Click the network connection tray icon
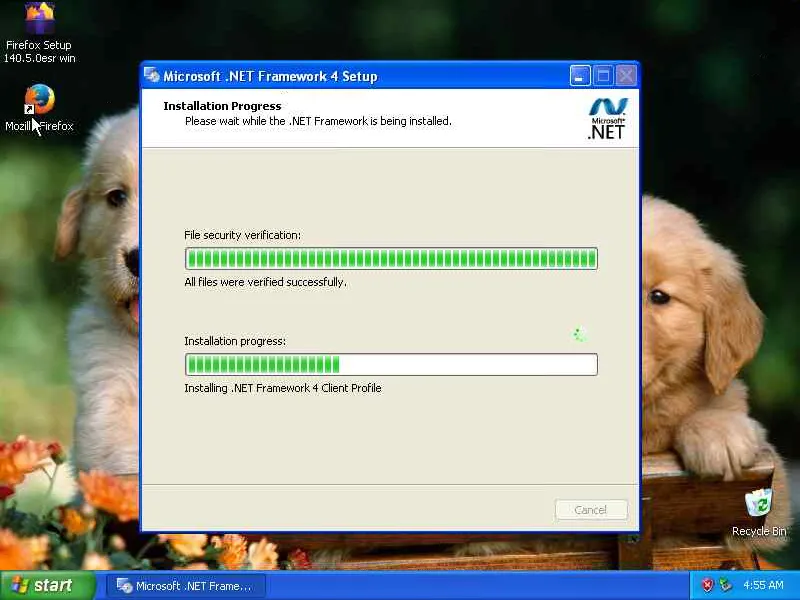The image size is (800, 600). click(725, 585)
